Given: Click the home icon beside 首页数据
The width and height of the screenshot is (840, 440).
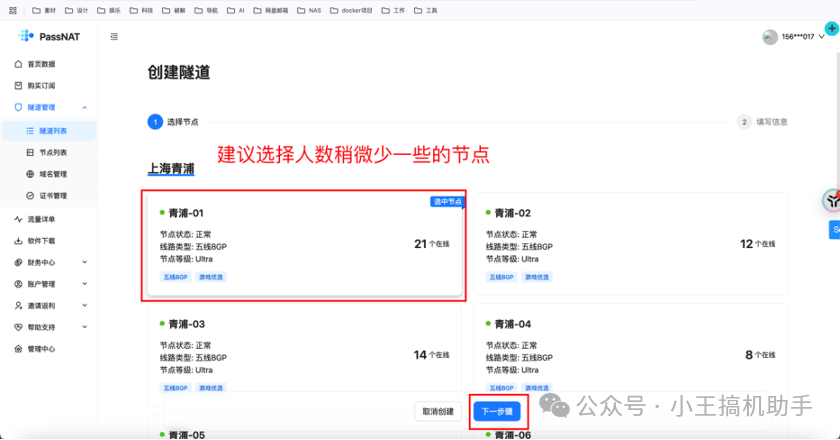Looking at the screenshot, I should point(18,64).
